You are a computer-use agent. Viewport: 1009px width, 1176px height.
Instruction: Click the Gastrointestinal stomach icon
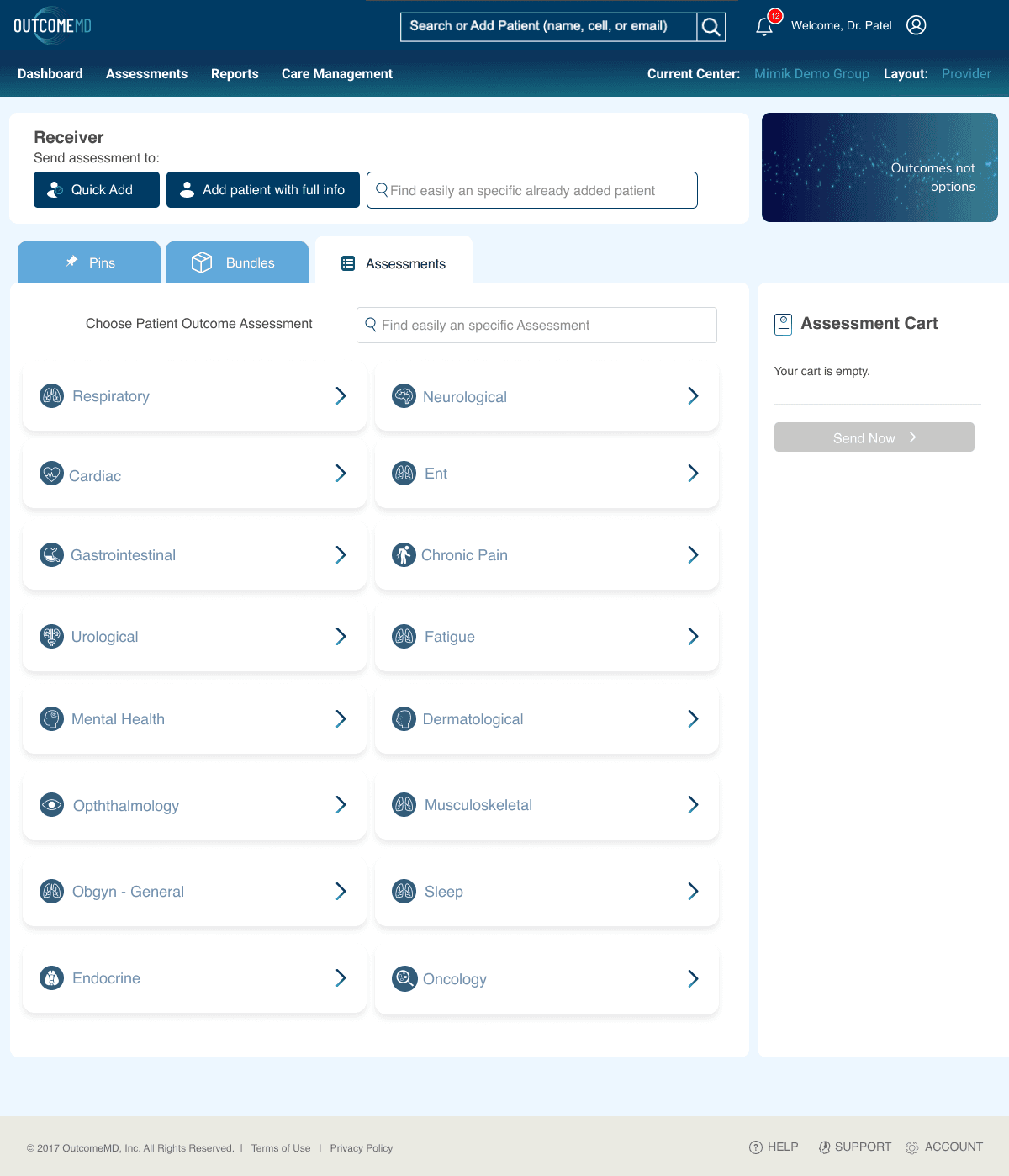[x=52, y=554]
